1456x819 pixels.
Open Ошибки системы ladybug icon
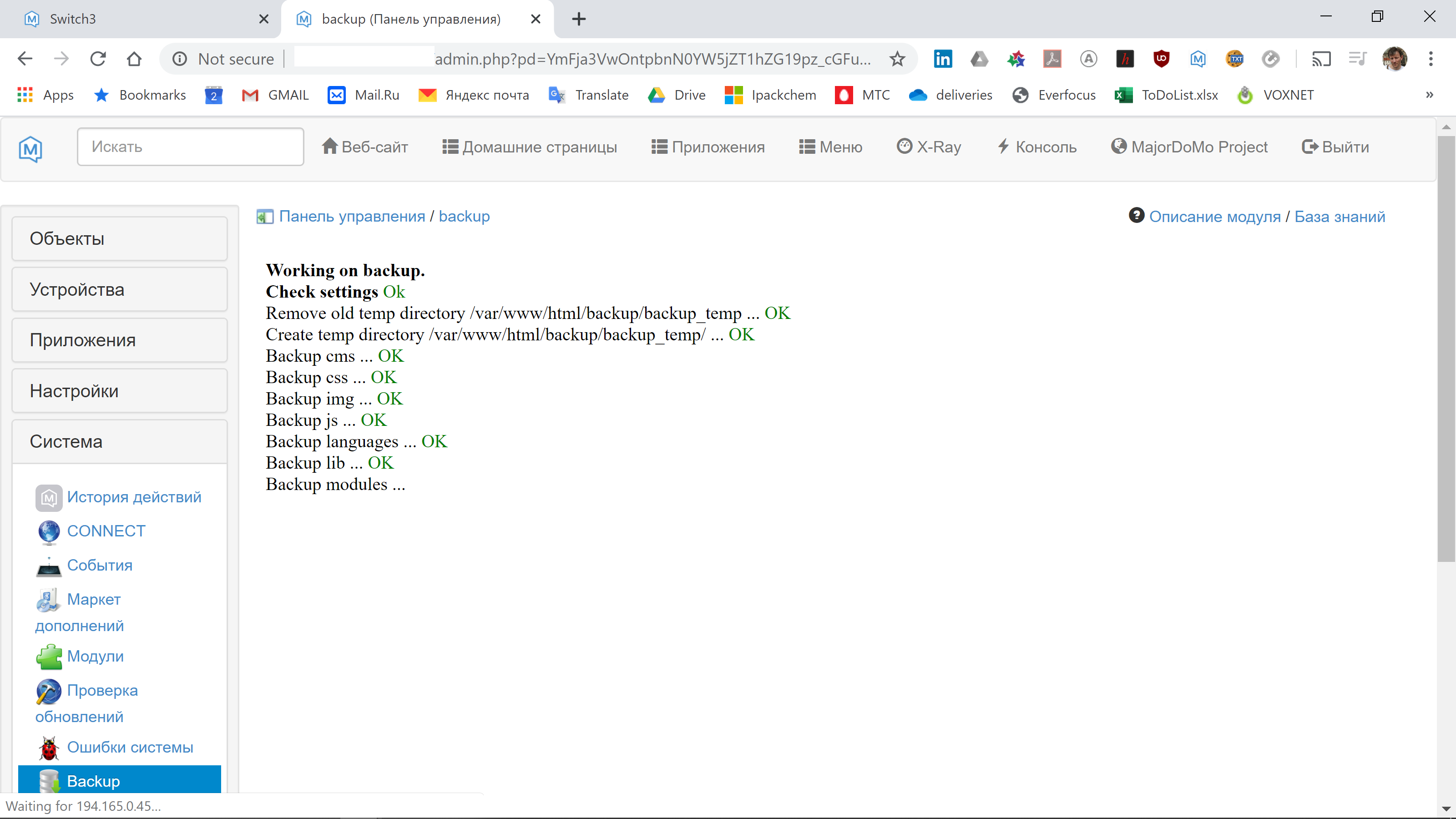pos(49,747)
